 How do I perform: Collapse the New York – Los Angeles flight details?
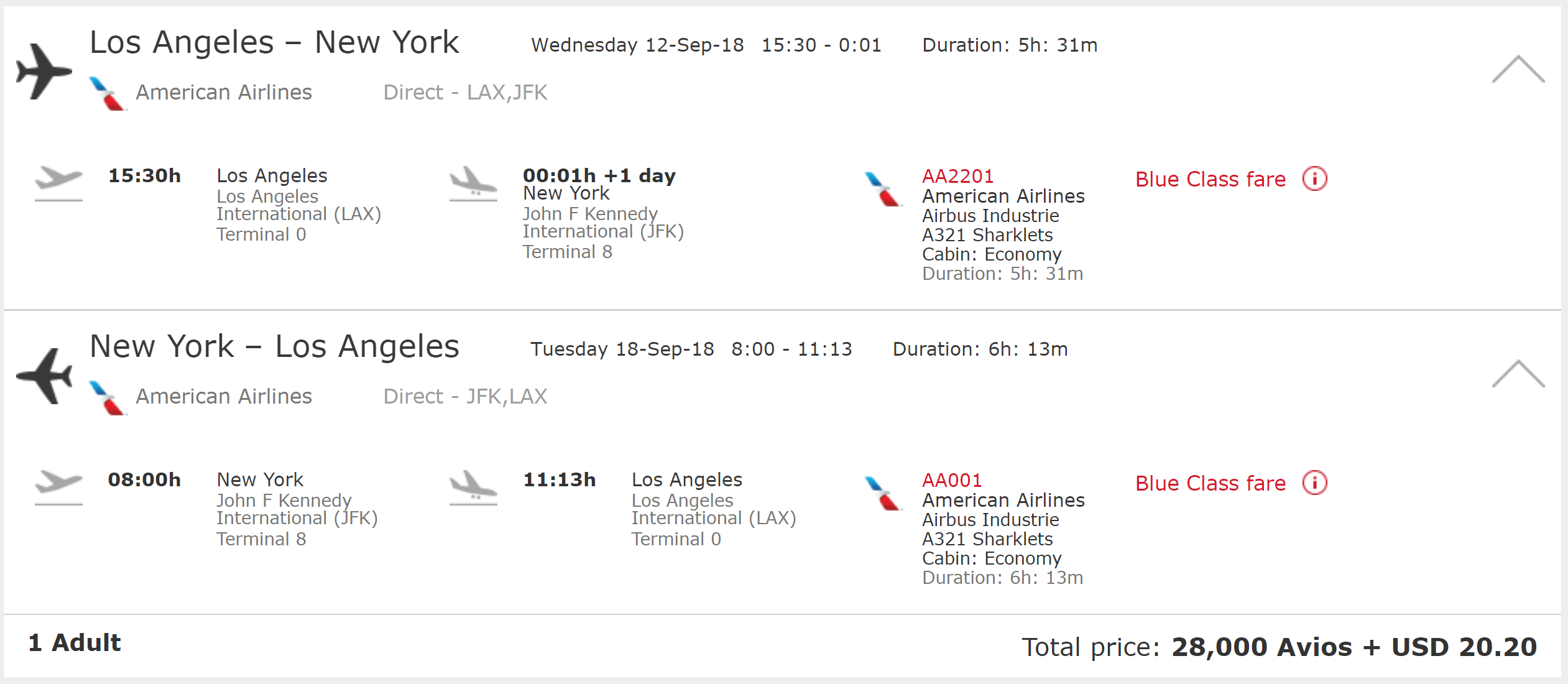point(1518,374)
